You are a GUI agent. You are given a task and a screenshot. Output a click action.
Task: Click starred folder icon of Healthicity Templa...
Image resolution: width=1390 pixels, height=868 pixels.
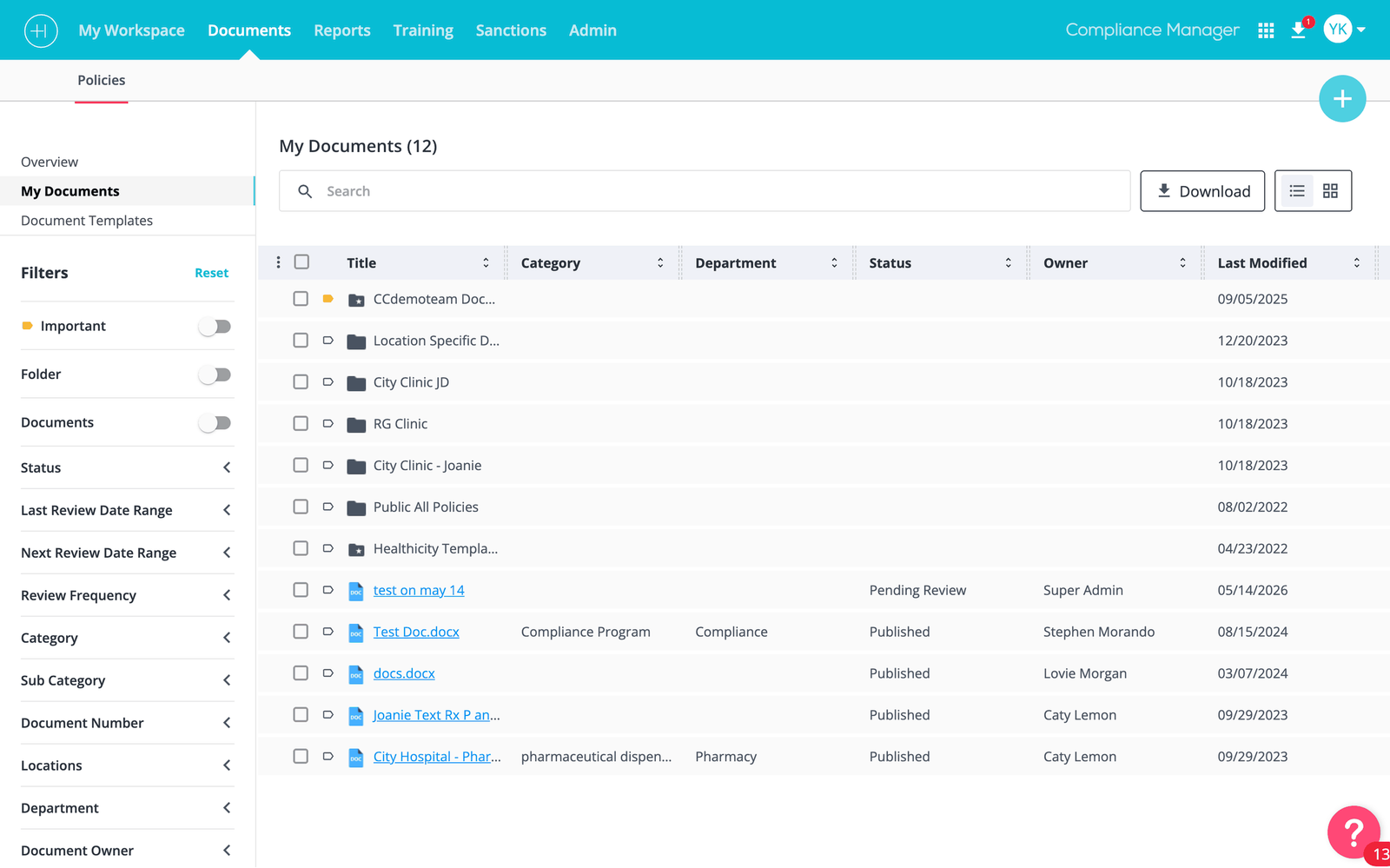click(356, 549)
